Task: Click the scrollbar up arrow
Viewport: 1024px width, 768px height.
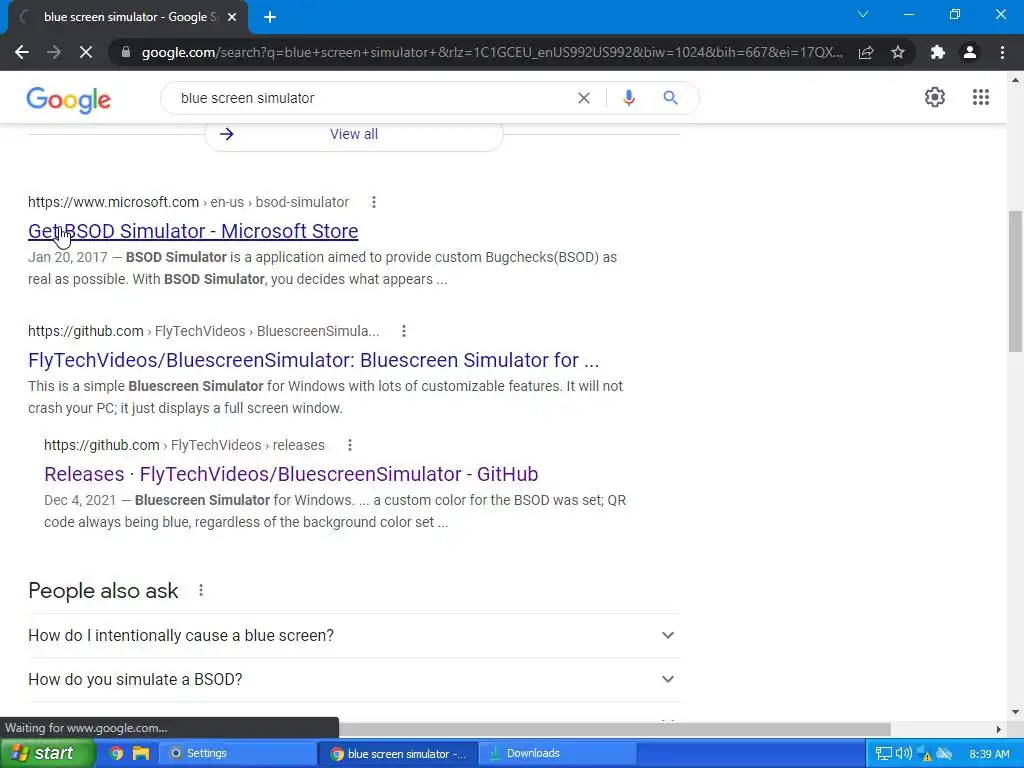Action: click(1015, 80)
